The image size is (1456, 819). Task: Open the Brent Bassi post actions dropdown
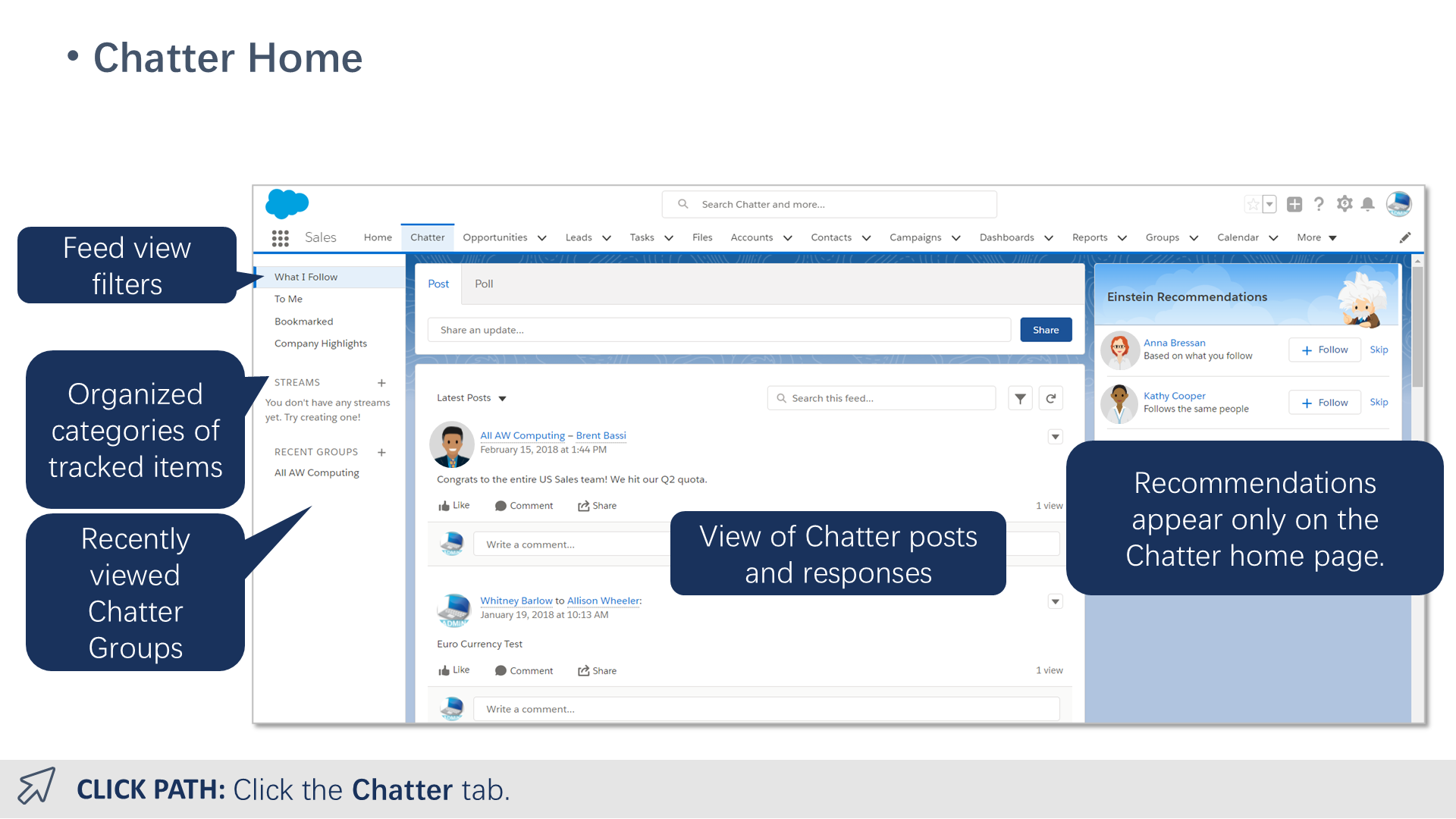[x=1056, y=437]
